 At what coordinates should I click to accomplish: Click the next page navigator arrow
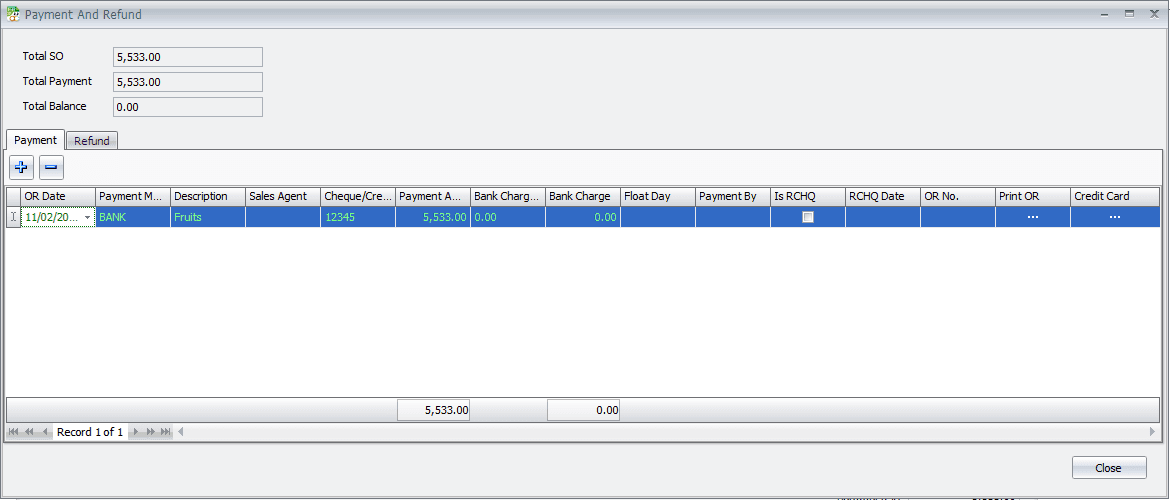pyautogui.click(x=151, y=432)
